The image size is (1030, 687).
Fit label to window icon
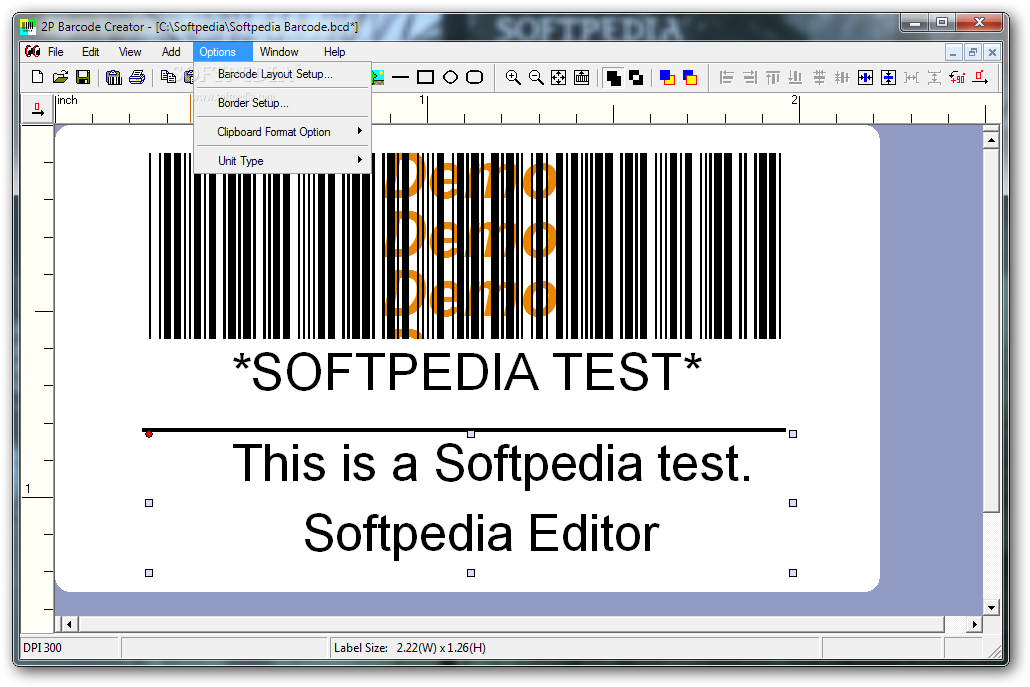[x=558, y=78]
